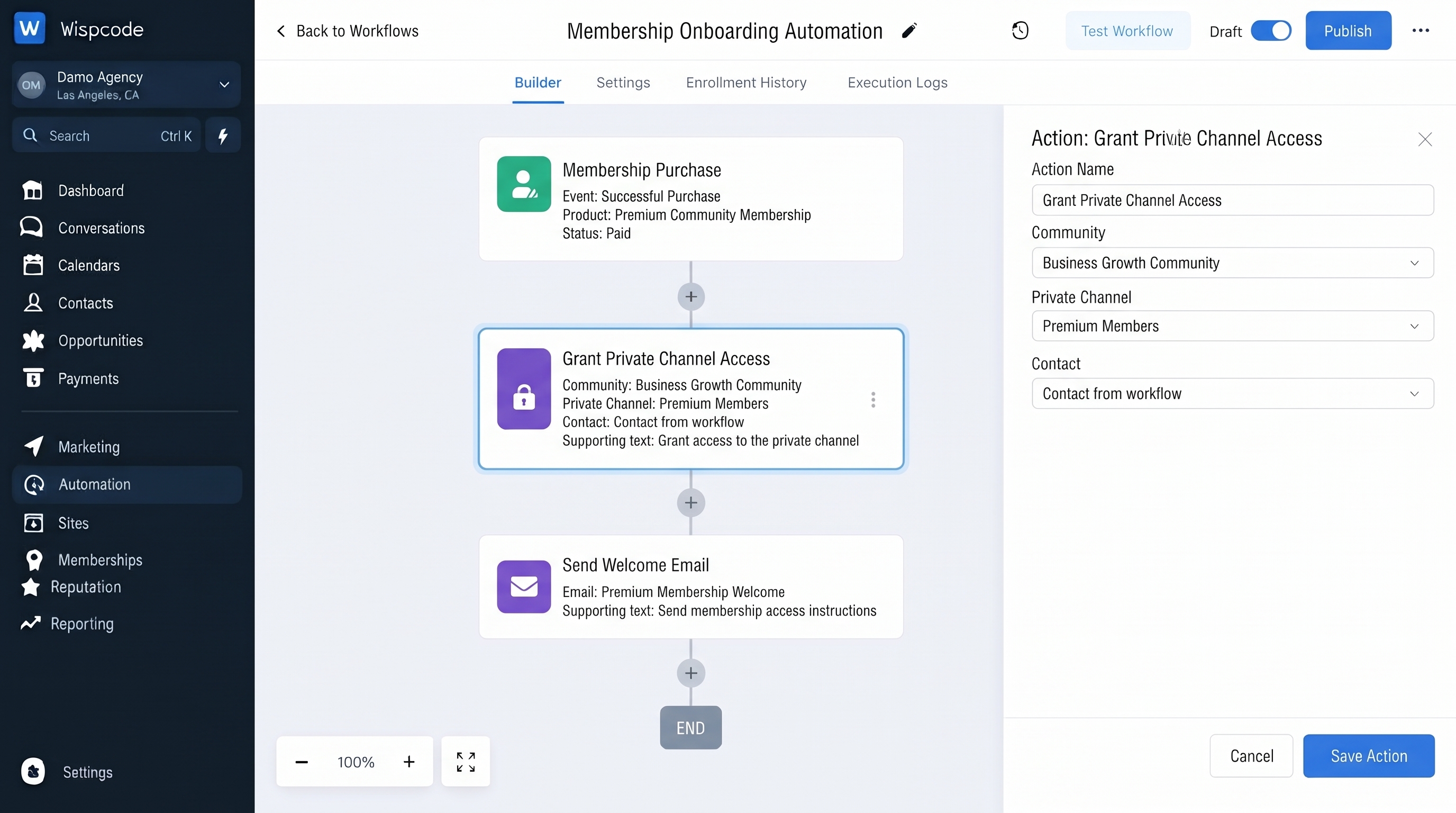The width and height of the screenshot is (1456, 813).
Task: Open Conversations in the sidebar
Action: [x=83, y=228]
